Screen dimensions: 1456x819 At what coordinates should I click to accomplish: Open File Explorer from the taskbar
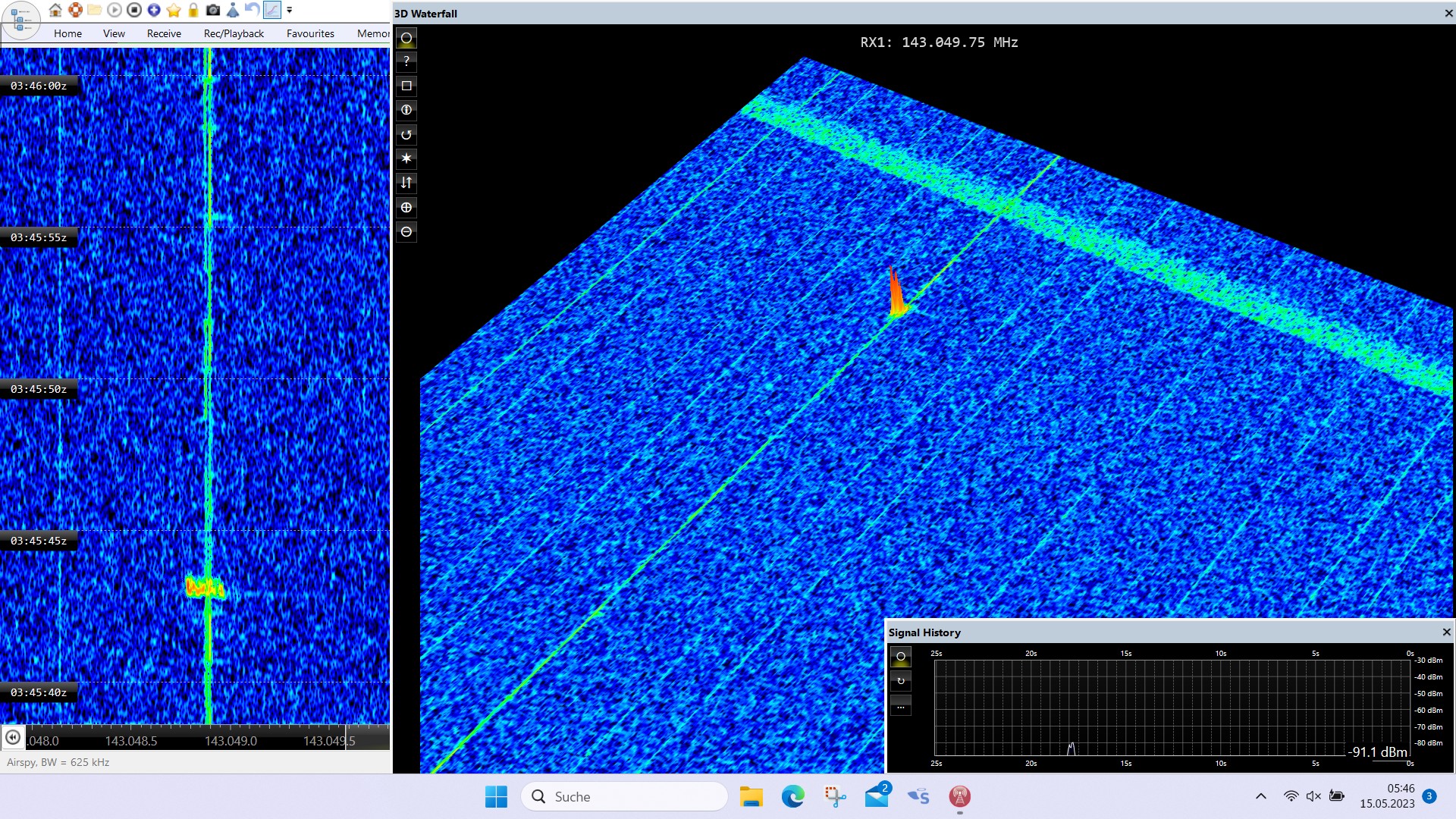coord(752,796)
